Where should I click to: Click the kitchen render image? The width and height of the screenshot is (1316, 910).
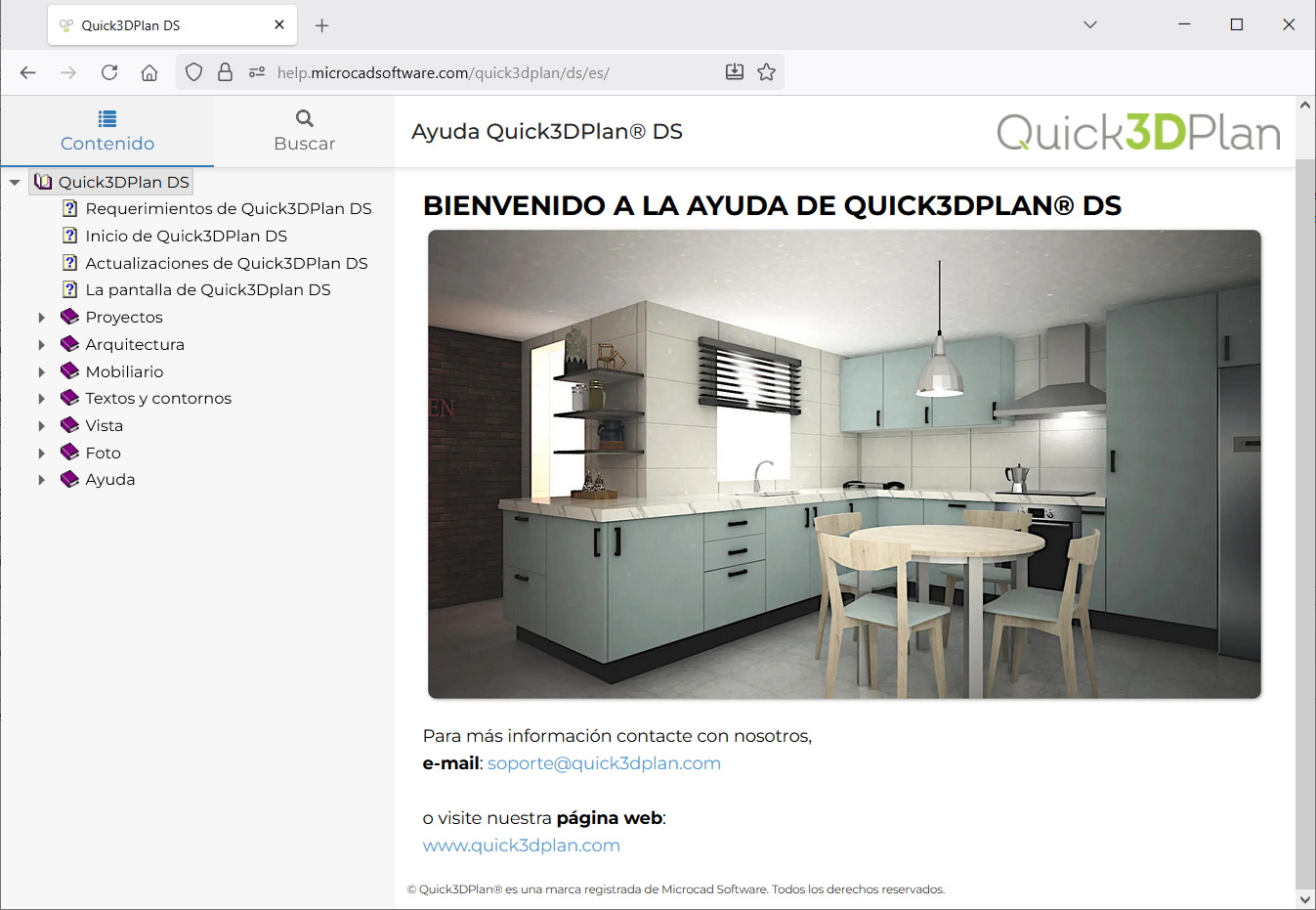click(844, 464)
